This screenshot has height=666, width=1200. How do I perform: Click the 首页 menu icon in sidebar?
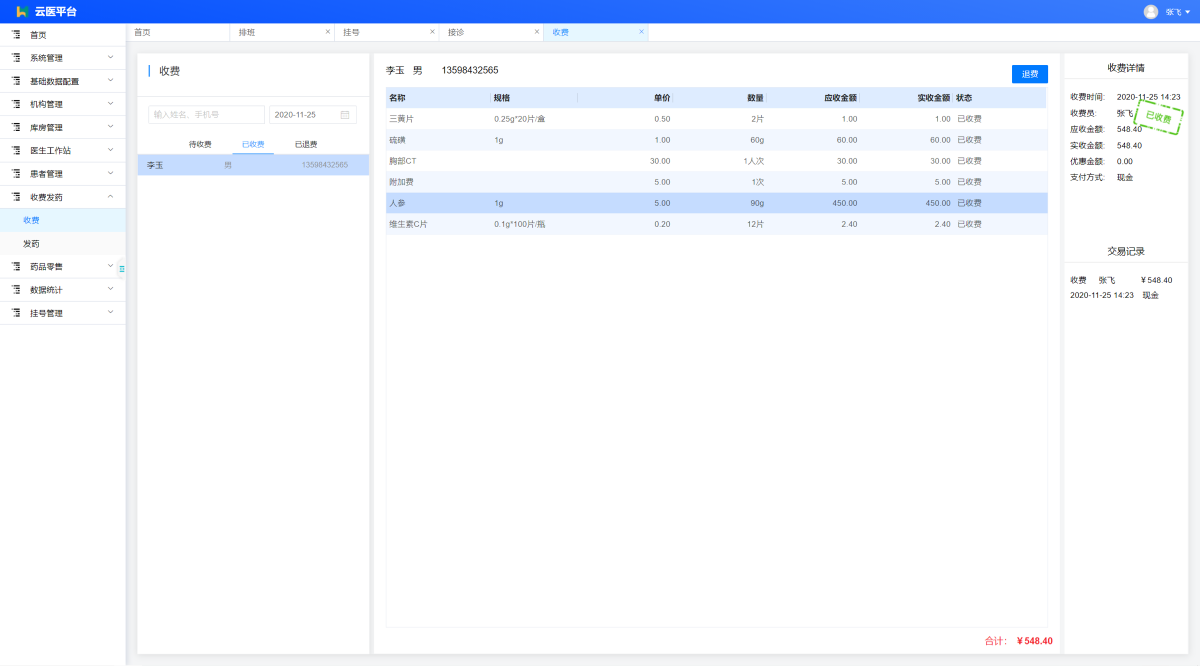coord(16,35)
